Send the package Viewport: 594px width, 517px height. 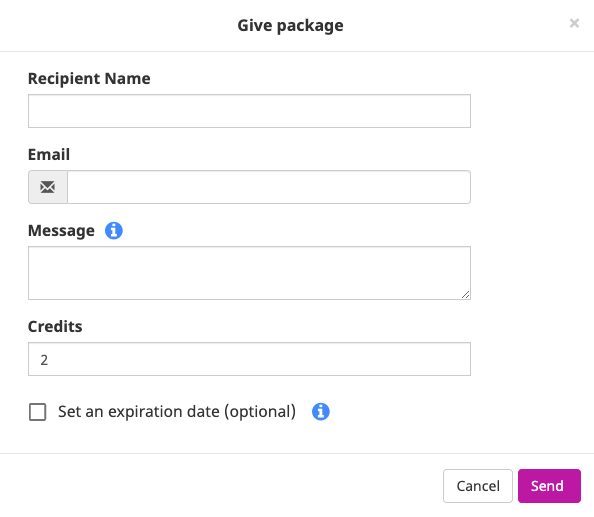(x=549, y=486)
